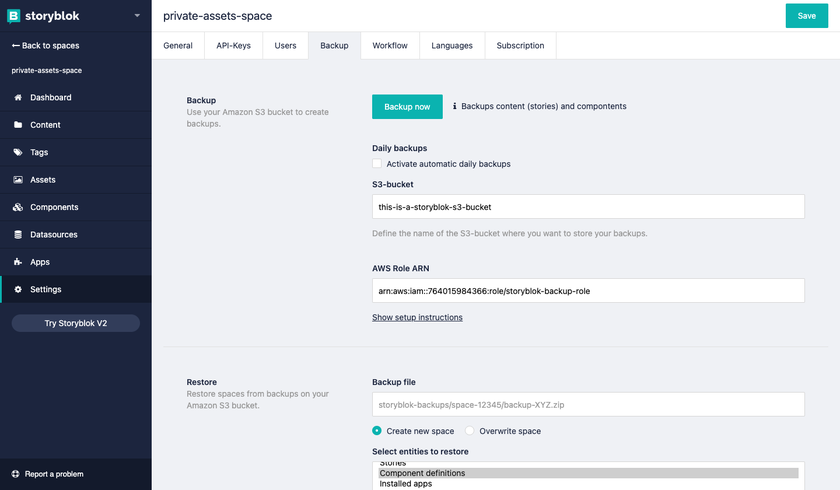Open Report a problem link
This screenshot has height=490, width=840.
coord(54,474)
